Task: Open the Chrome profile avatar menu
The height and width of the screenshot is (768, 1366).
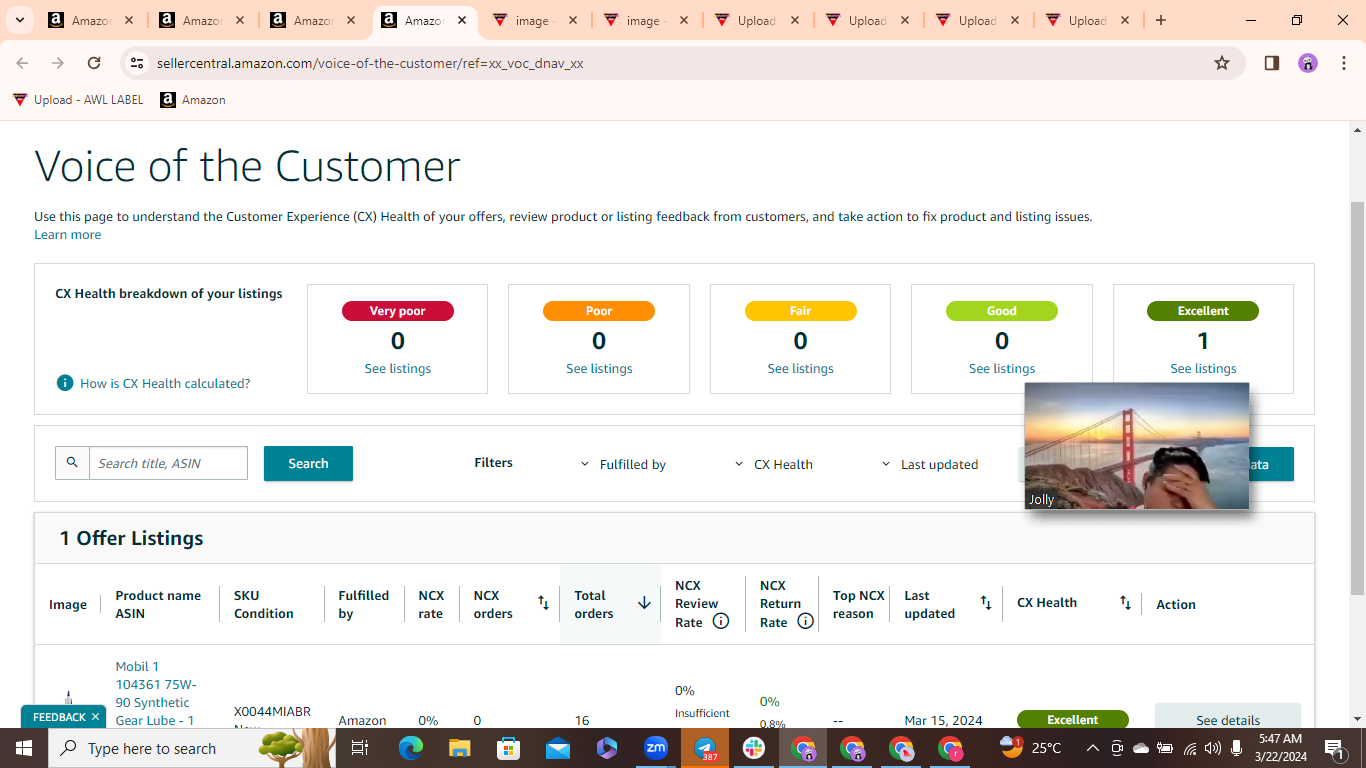Action: pos(1308,63)
